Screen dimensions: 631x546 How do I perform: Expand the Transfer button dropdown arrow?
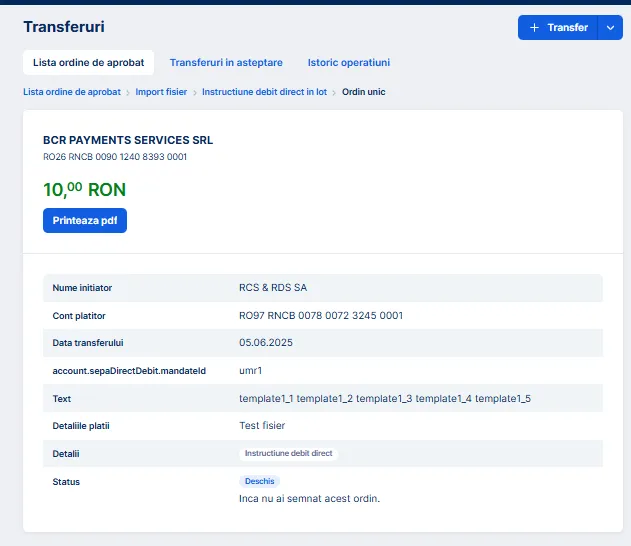610,28
